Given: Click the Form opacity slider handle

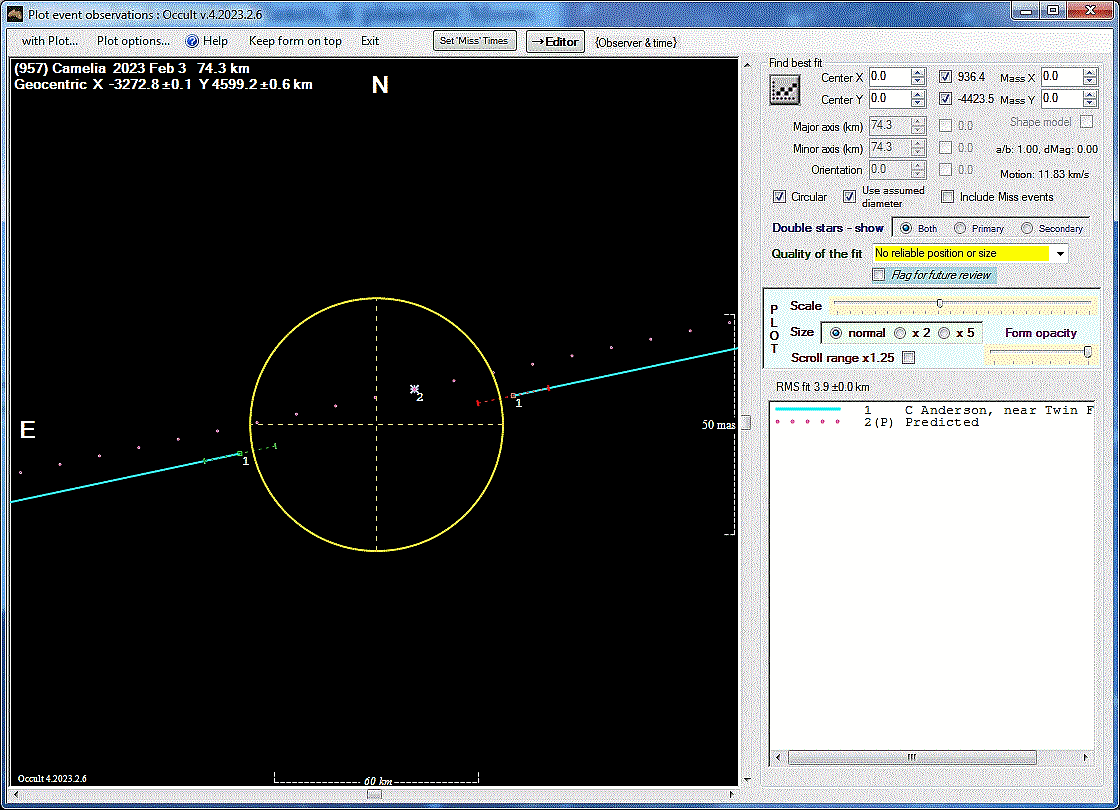Looking at the screenshot, I should point(1088,351).
